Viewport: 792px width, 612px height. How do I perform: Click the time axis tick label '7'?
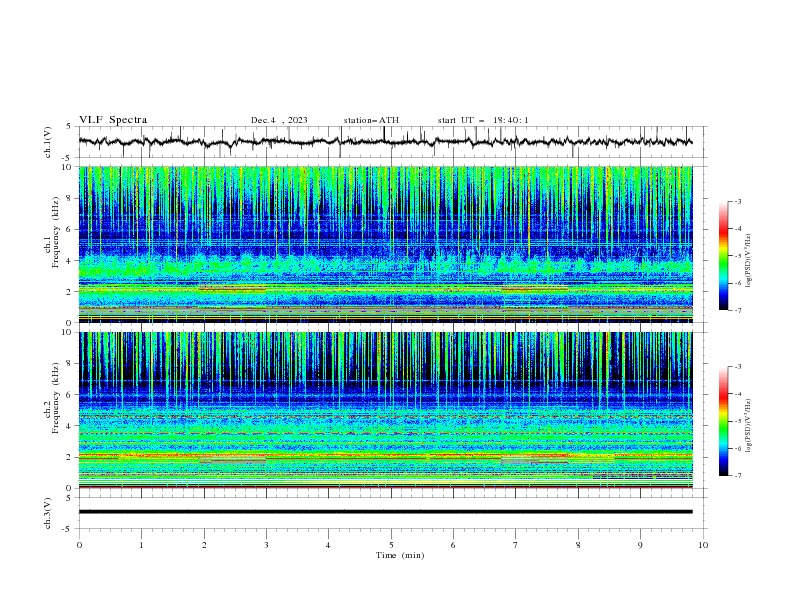coord(516,545)
